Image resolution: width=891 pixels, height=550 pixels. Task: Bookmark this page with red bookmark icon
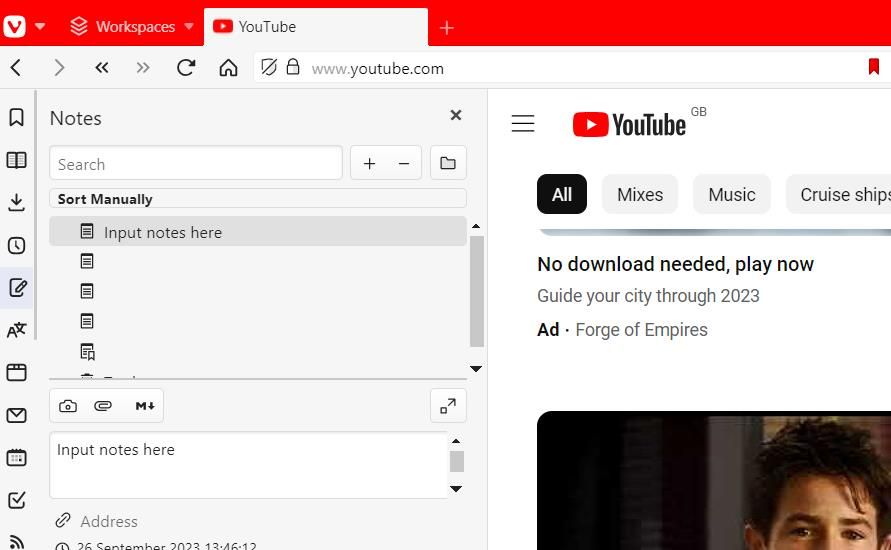(x=874, y=66)
